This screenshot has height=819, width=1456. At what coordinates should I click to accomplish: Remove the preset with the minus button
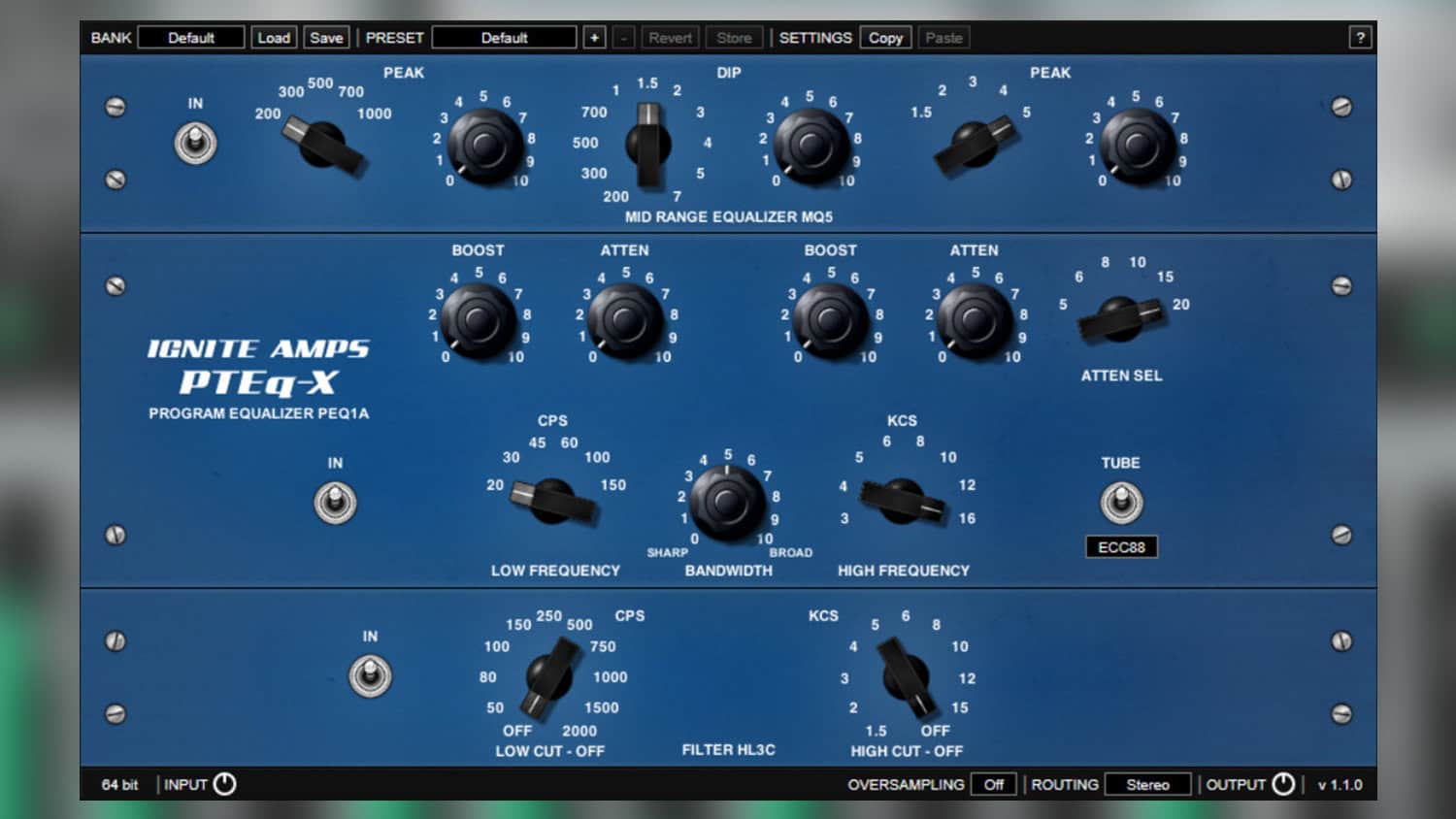click(624, 38)
